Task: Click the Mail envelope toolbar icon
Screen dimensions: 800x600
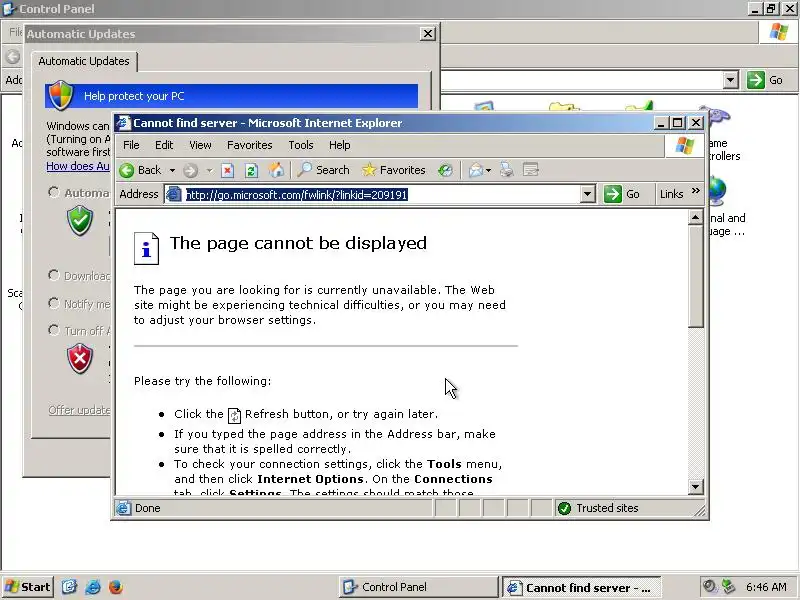Action: (475, 170)
